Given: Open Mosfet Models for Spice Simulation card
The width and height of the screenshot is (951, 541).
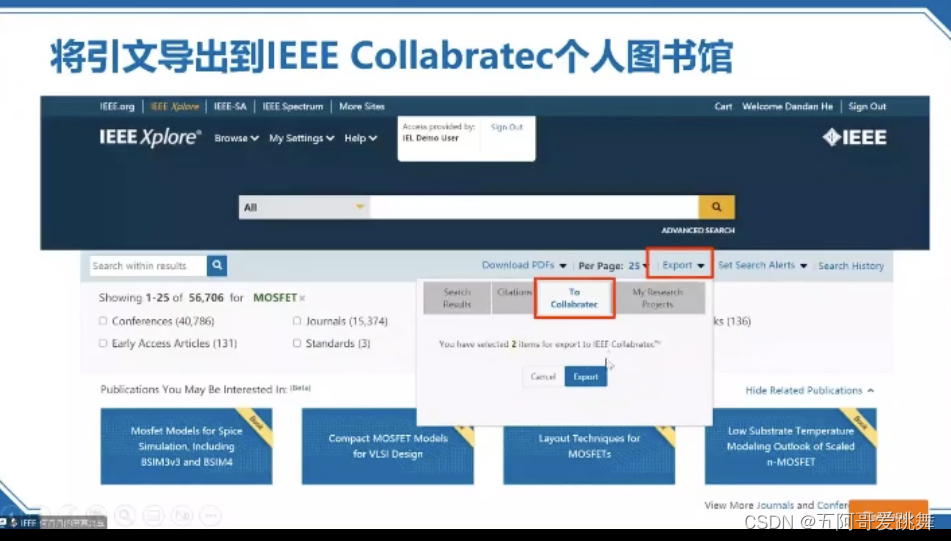Looking at the screenshot, I should 186,446.
